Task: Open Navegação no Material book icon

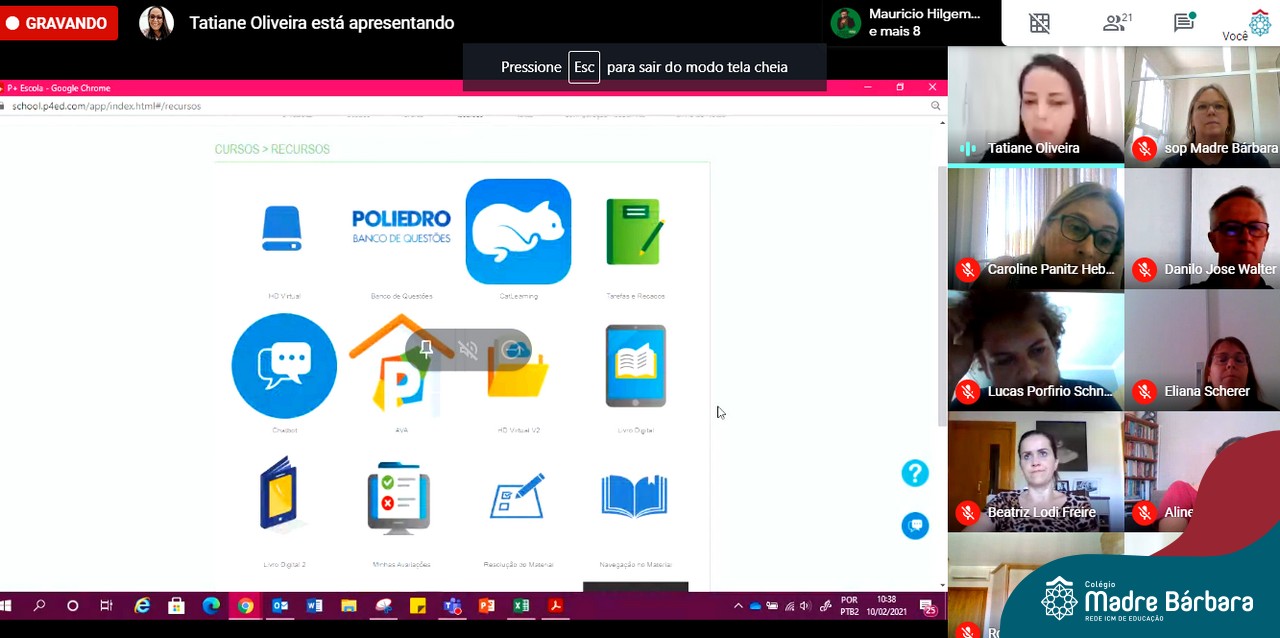Action: 634,497
